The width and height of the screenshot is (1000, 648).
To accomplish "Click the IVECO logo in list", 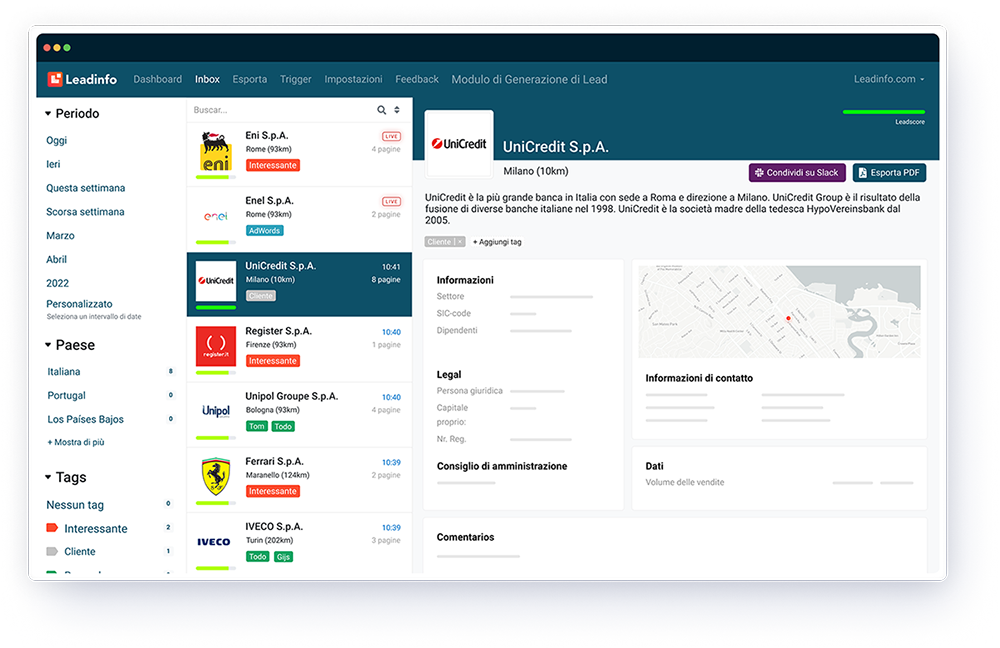I will tap(214, 542).
